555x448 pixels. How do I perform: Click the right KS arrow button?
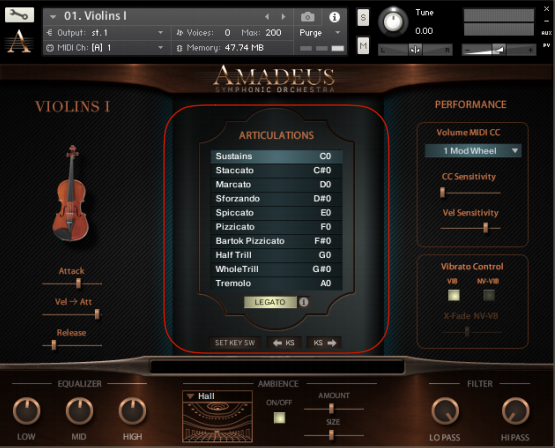coord(324,343)
